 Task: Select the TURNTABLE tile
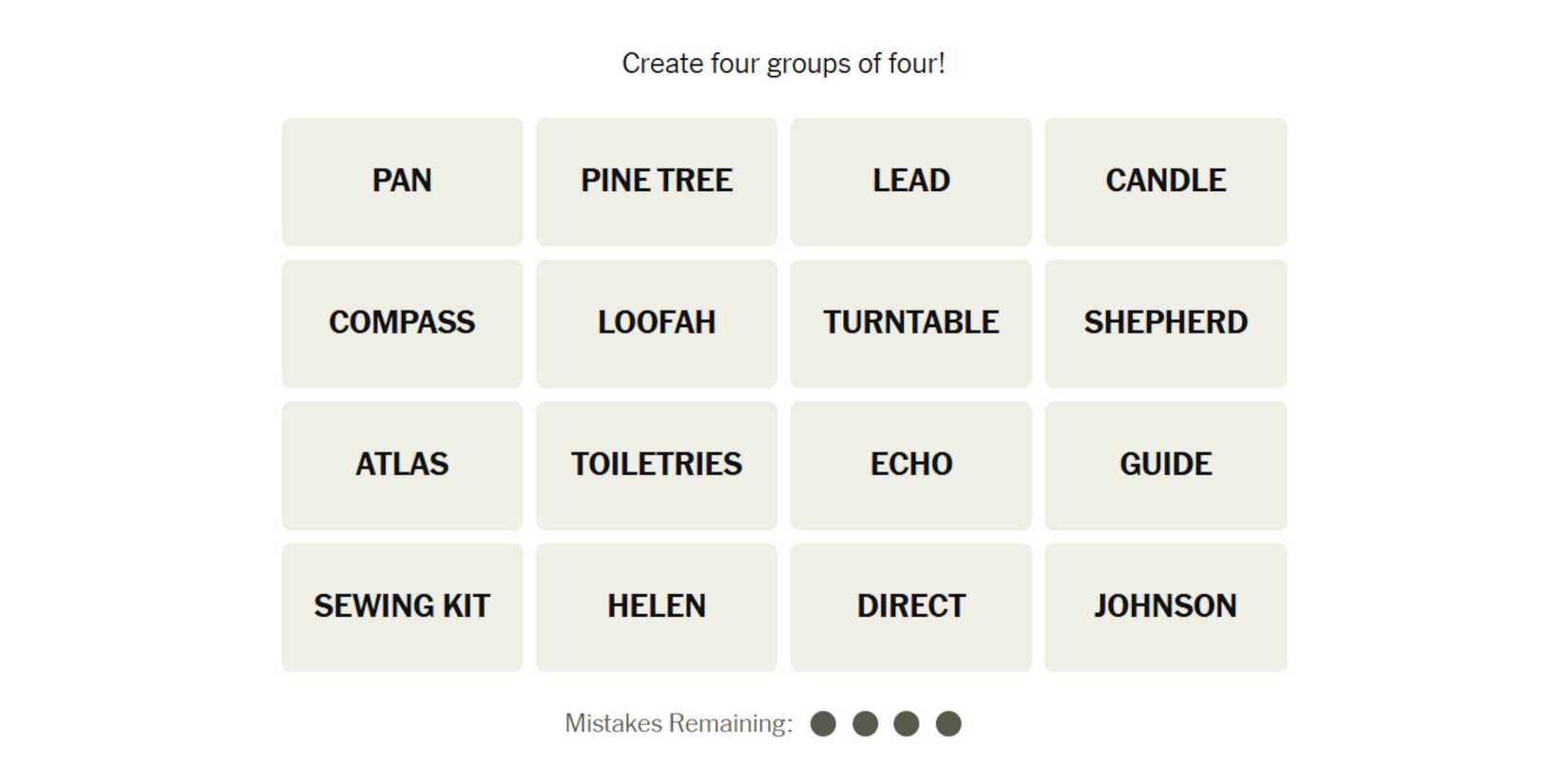point(910,323)
